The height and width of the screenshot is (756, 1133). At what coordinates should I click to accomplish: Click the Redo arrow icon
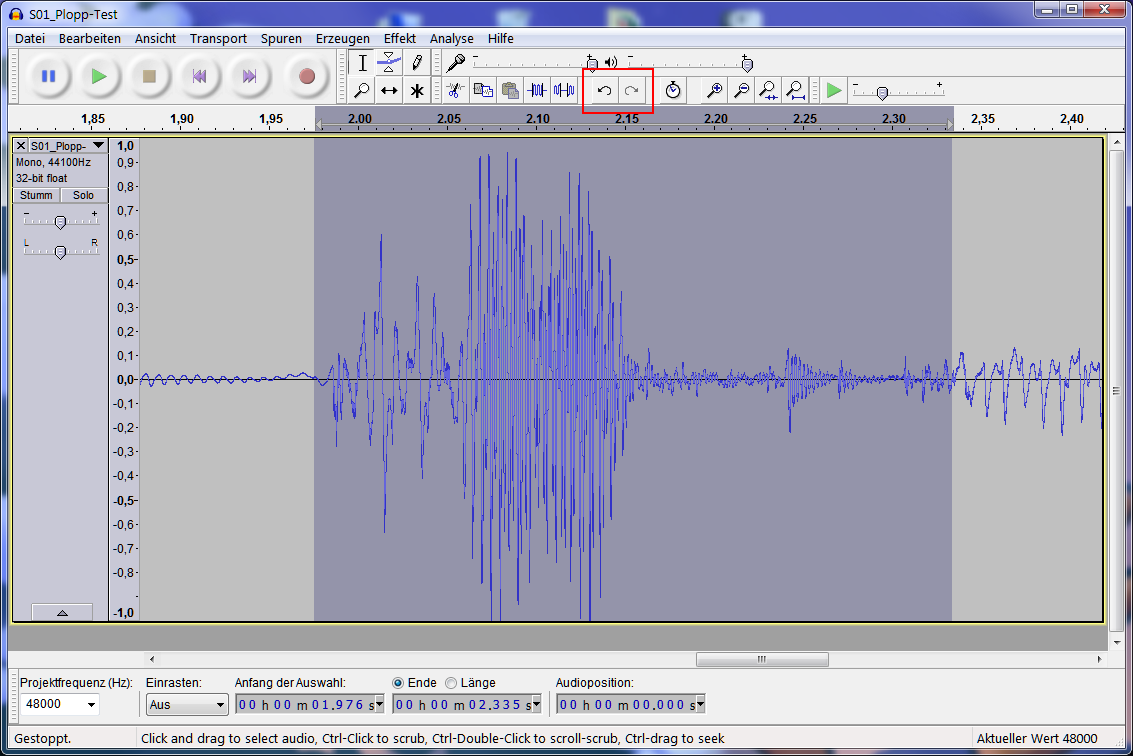click(632, 90)
